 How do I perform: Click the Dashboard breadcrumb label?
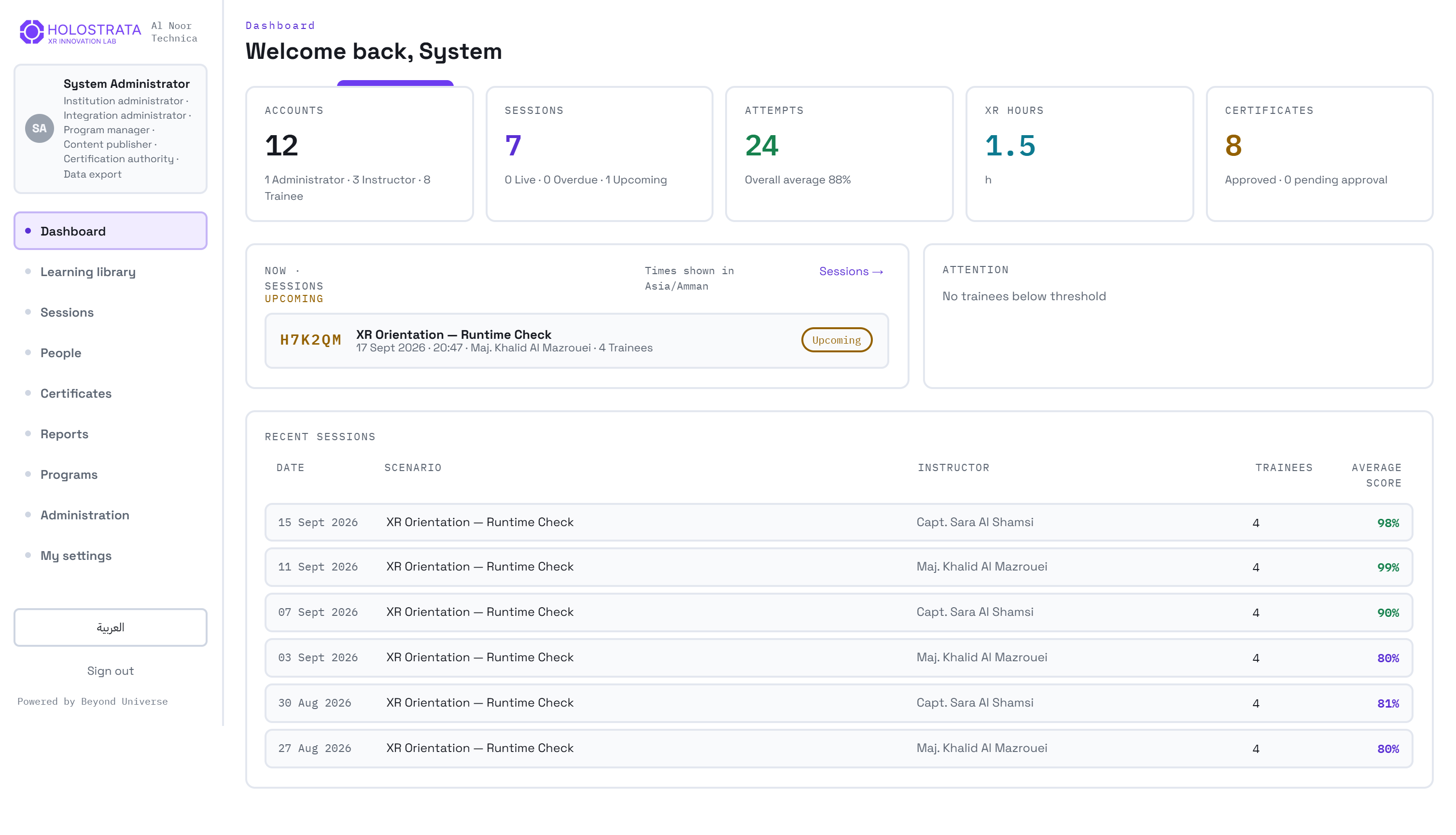point(280,25)
